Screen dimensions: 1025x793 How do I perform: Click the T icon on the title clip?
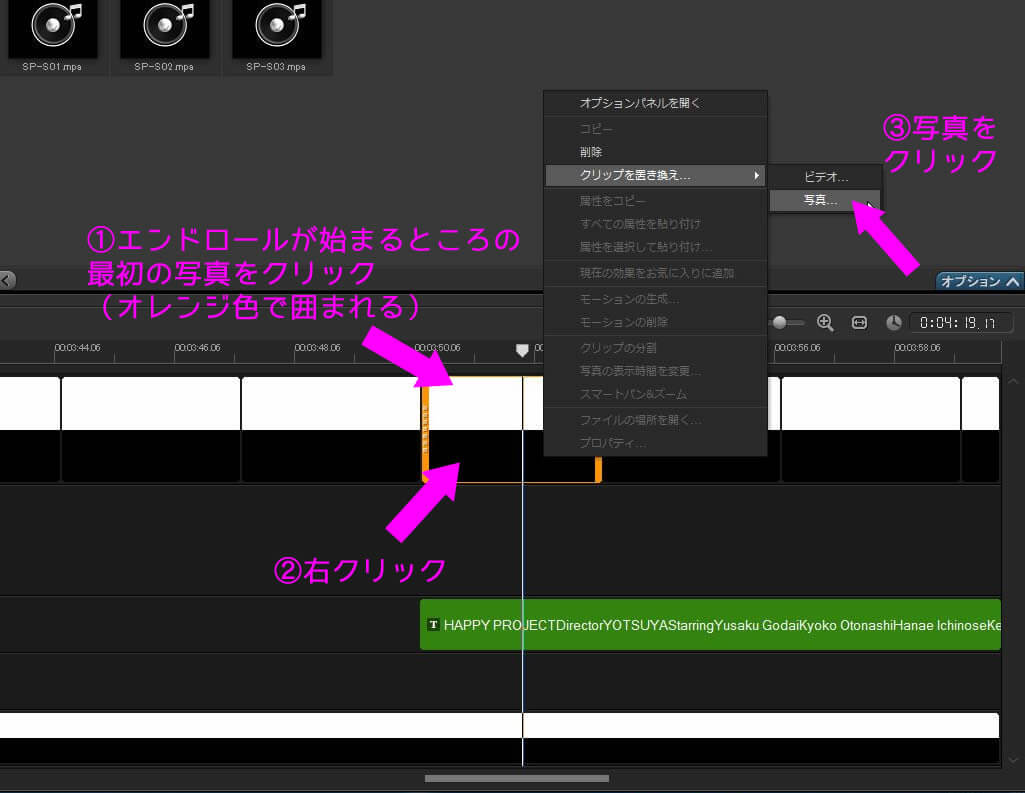tap(433, 625)
